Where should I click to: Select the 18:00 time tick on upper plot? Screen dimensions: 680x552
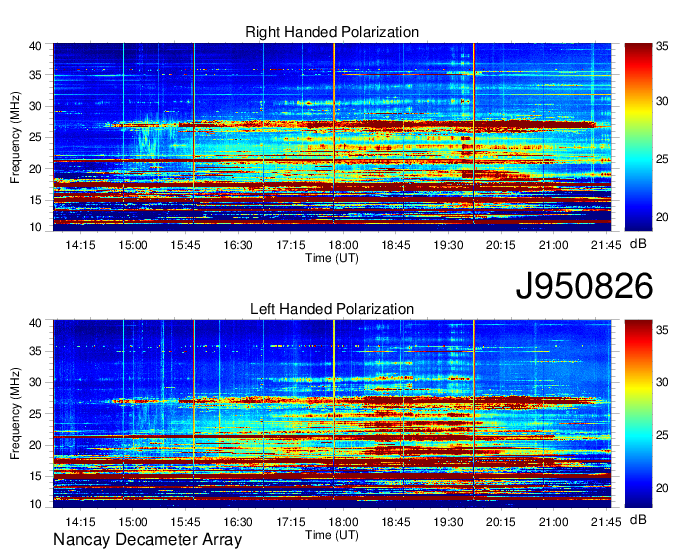tap(343, 245)
